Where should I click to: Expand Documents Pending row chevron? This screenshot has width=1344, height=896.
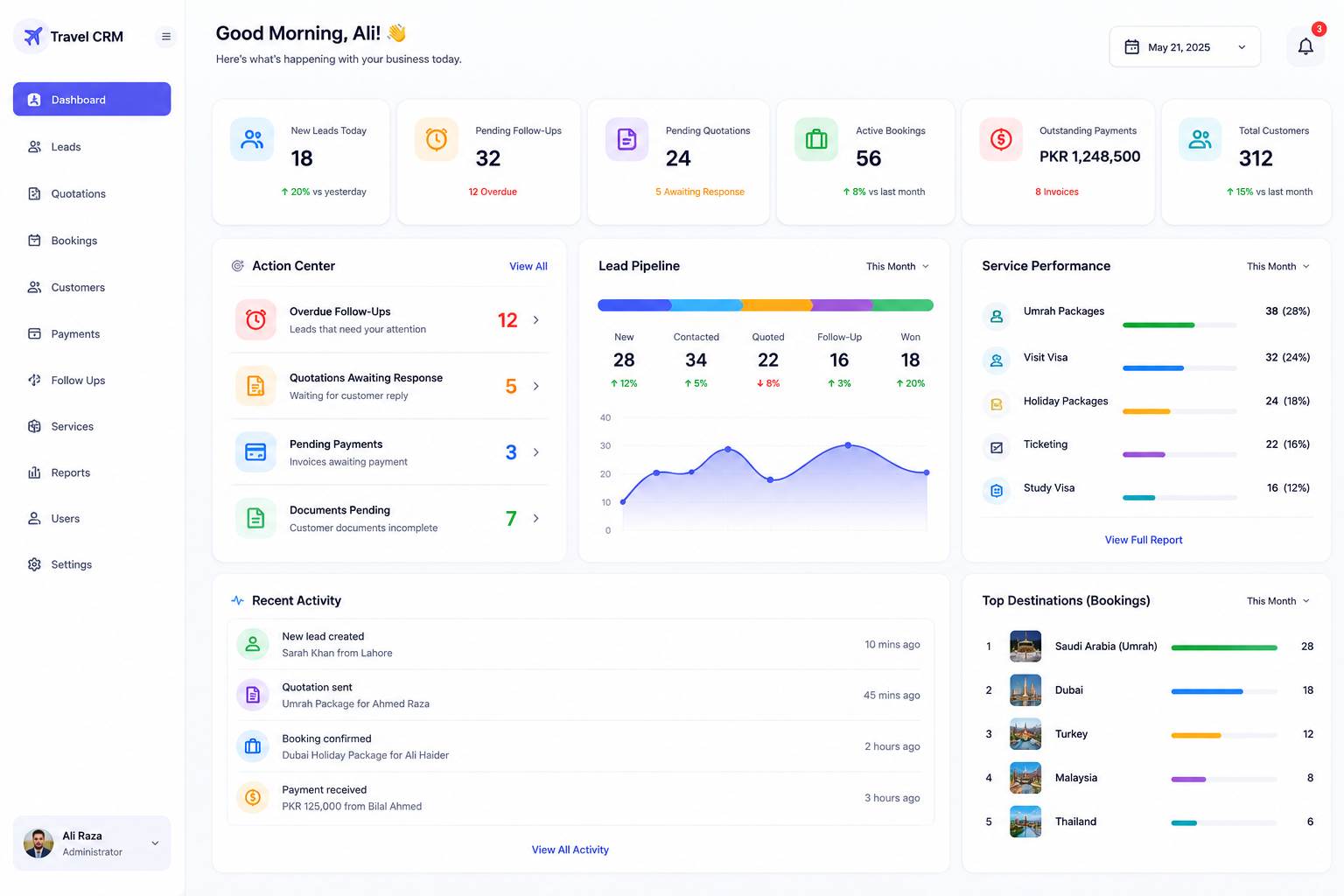click(536, 518)
